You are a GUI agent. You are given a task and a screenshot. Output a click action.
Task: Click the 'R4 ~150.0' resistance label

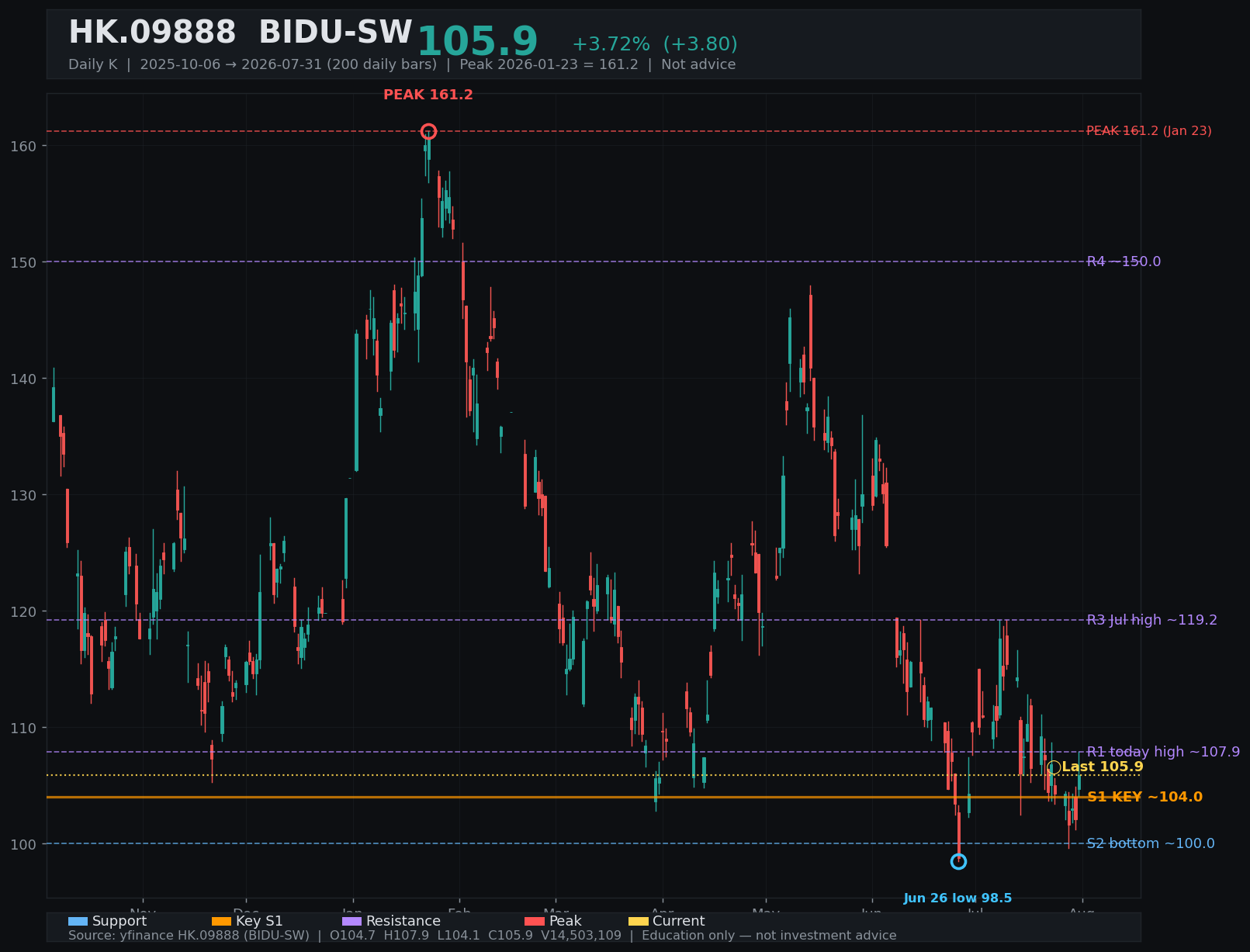(x=1124, y=261)
